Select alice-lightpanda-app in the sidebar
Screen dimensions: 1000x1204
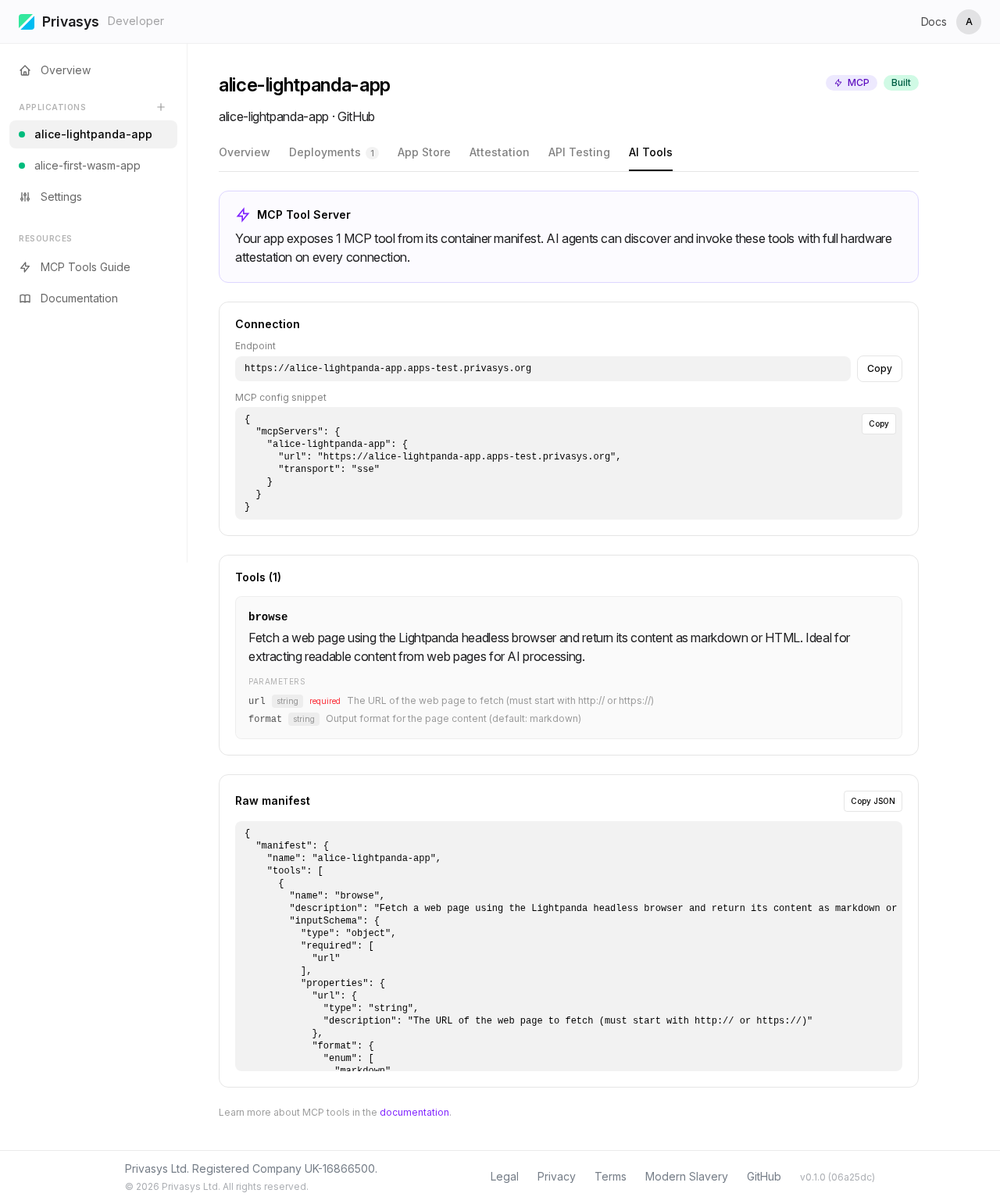93,134
